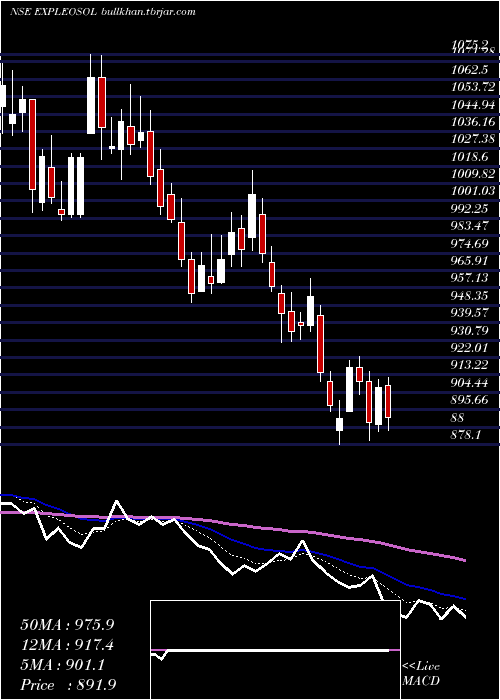Select the 1044.94 price axis label

[x=473, y=104]
